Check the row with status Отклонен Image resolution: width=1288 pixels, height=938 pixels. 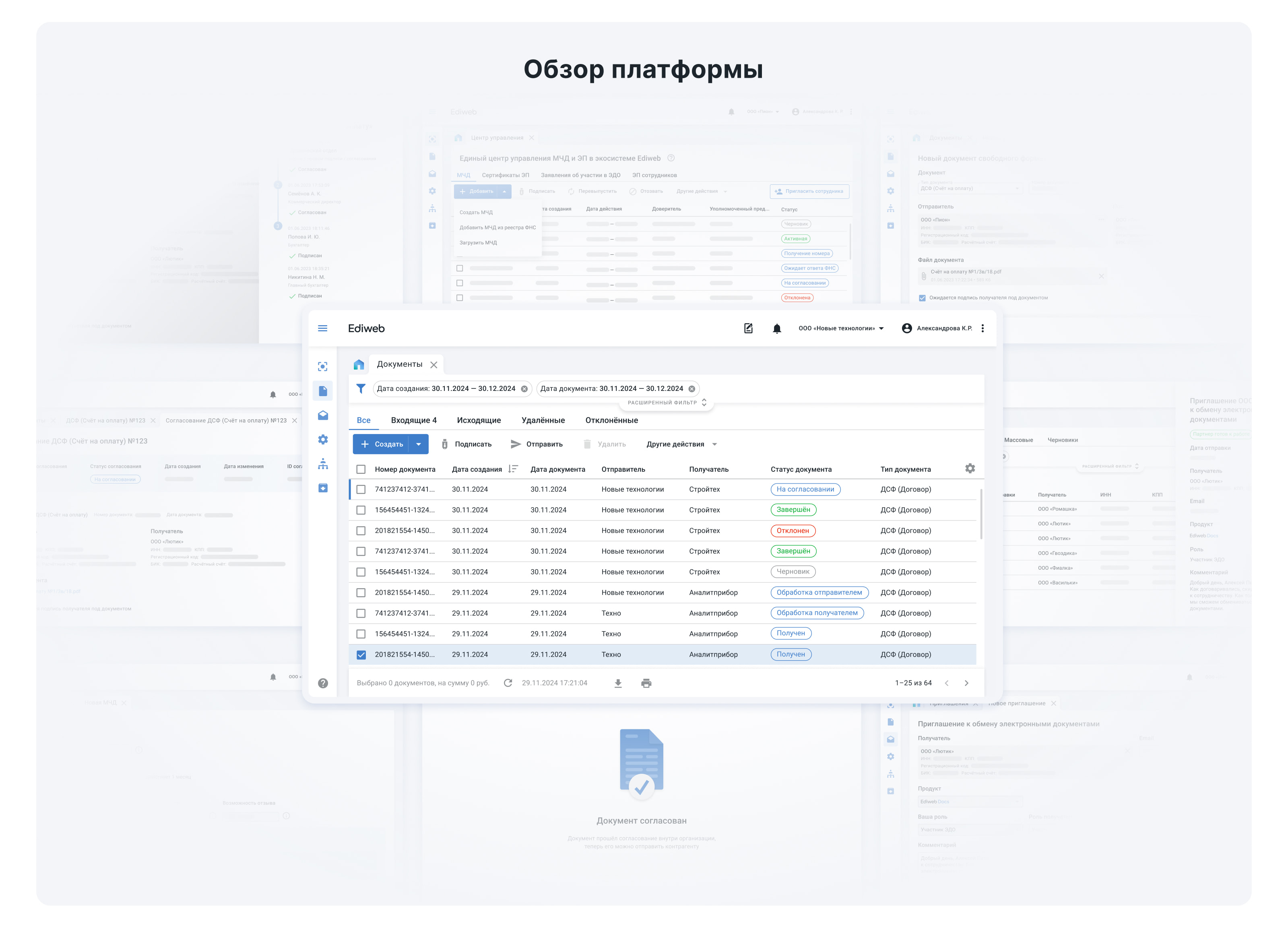(x=361, y=531)
